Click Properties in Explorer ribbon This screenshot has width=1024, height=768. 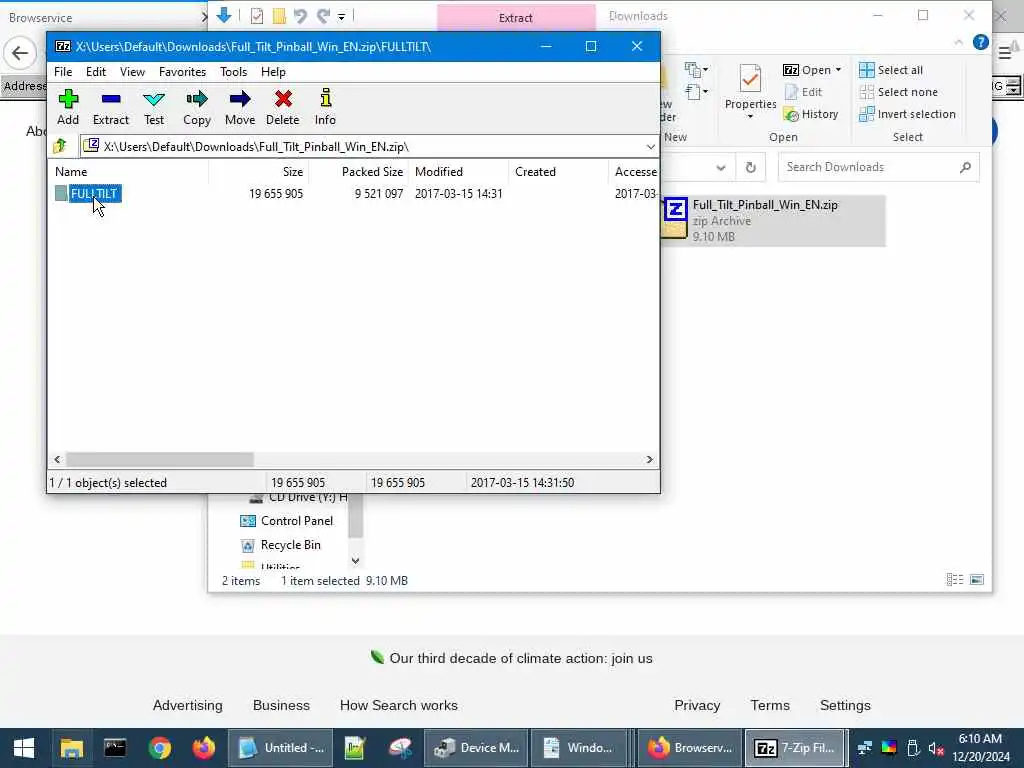(750, 91)
